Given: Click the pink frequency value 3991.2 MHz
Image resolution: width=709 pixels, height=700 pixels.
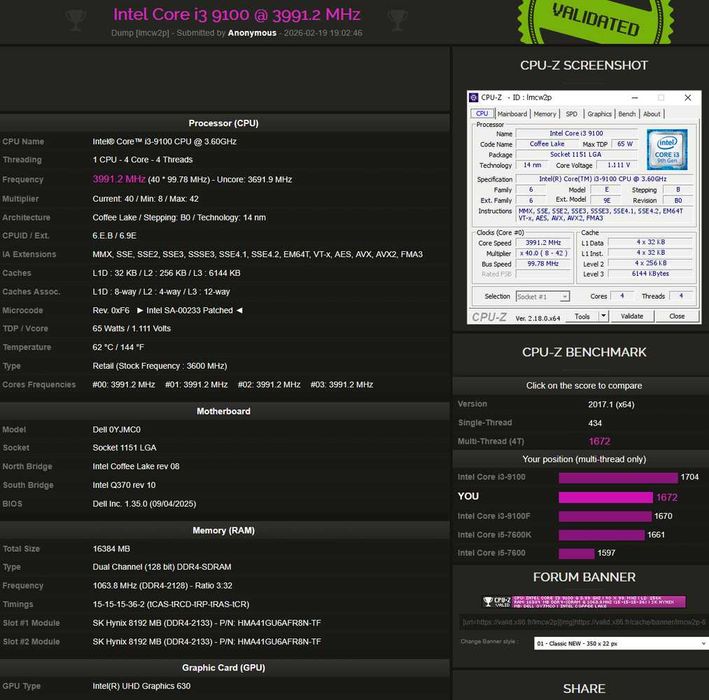Looking at the screenshot, I should (x=119, y=179).
